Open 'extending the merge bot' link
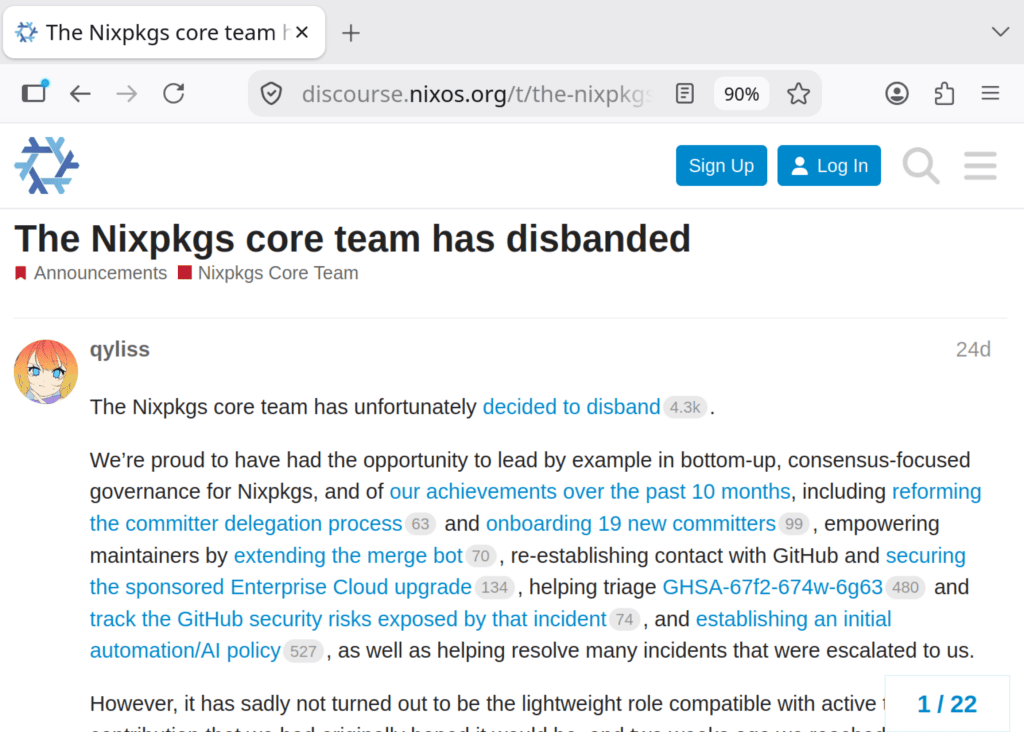The width and height of the screenshot is (1024, 732). click(348, 555)
